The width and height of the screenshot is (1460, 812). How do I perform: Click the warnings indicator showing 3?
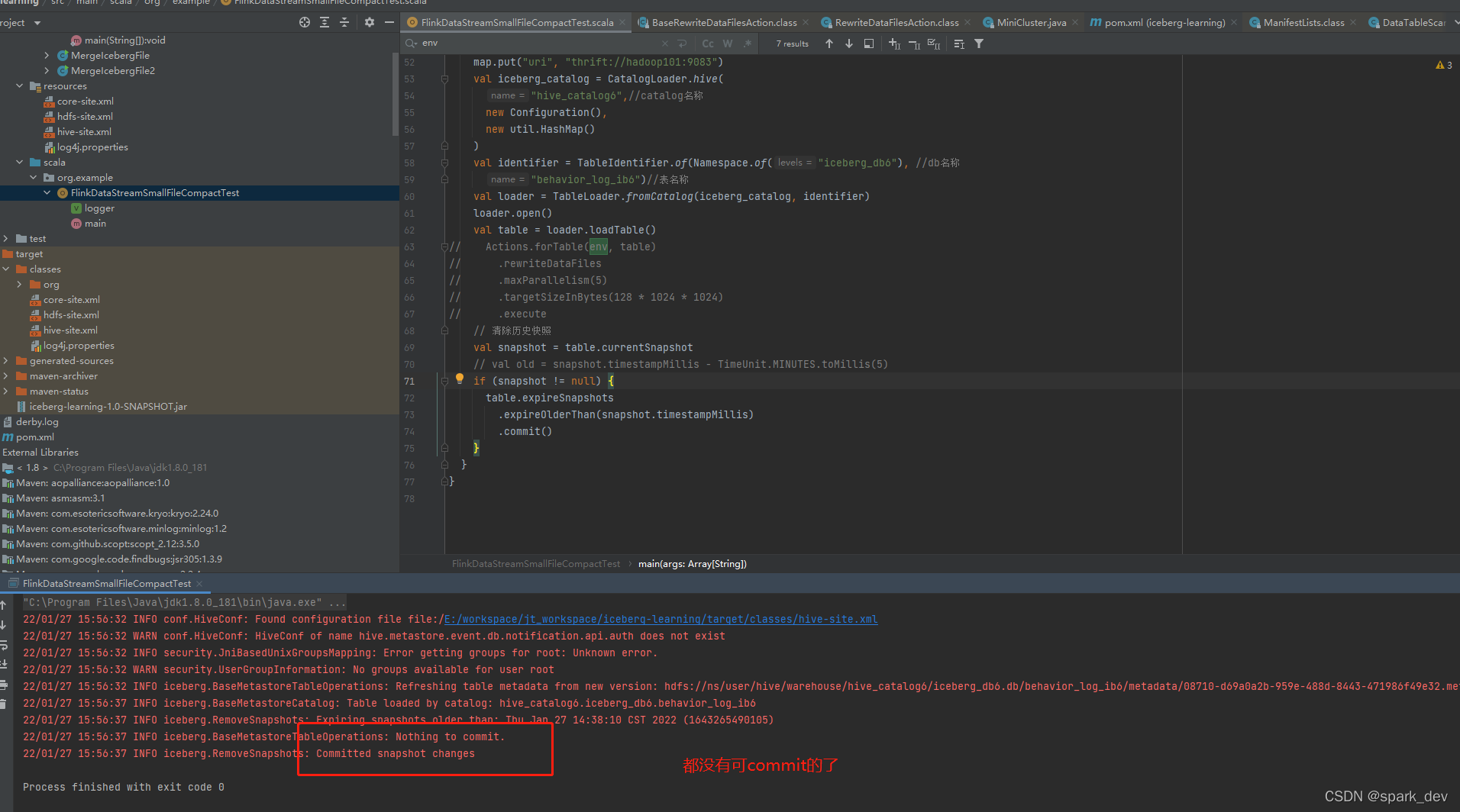tap(1443, 65)
